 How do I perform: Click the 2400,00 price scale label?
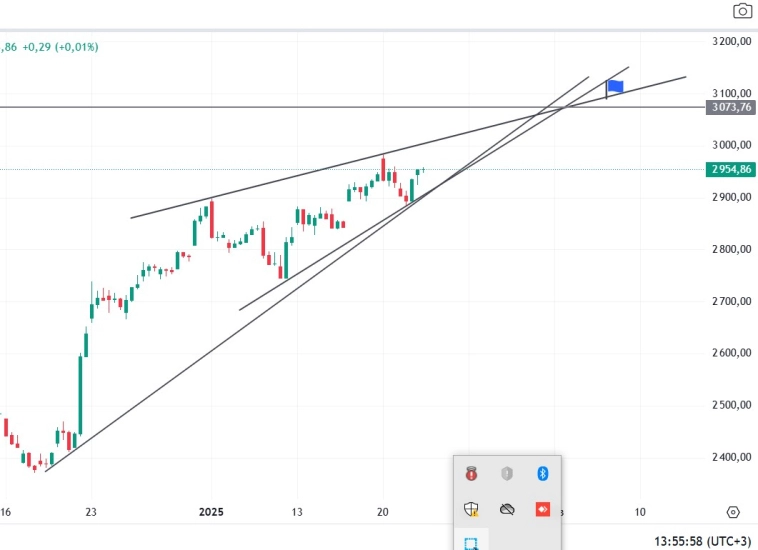(x=732, y=457)
